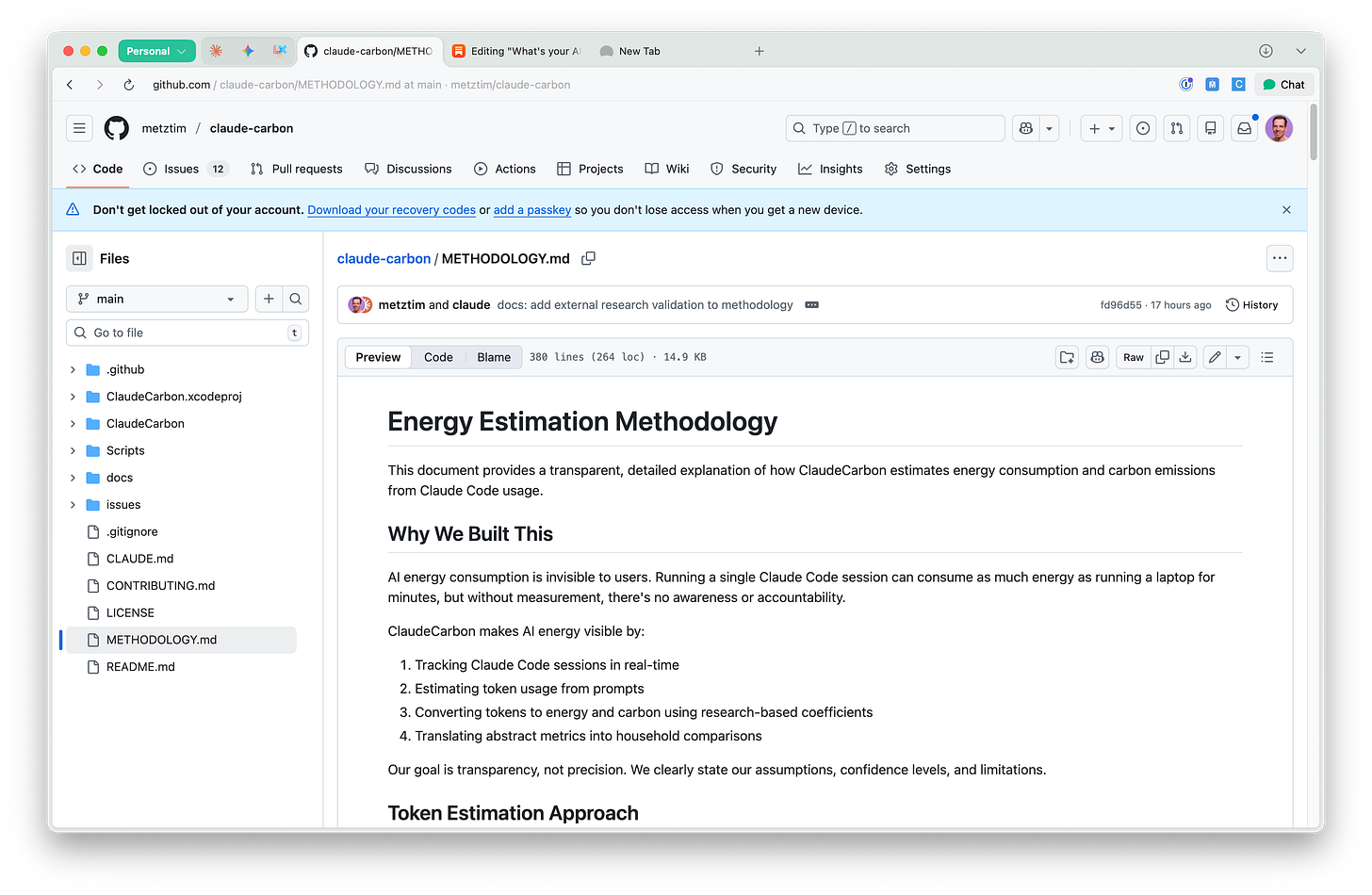
Task: Open pull requests shortcut icon in header
Action: pyautogui.click(x=1177, y=128)
